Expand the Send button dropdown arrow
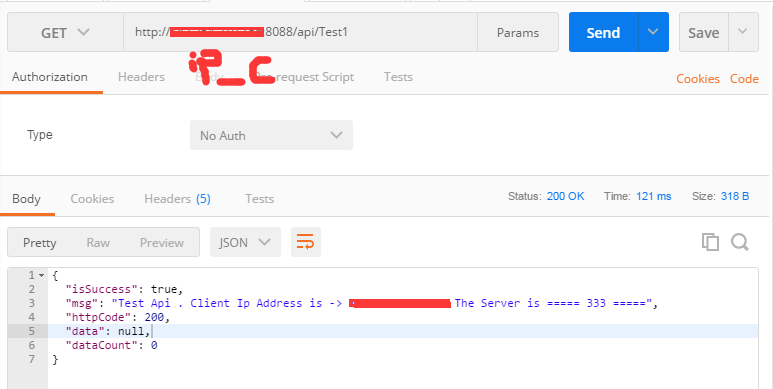Image resolution: width=773 pixels, height=389 pixels. [x=653, y=32]
